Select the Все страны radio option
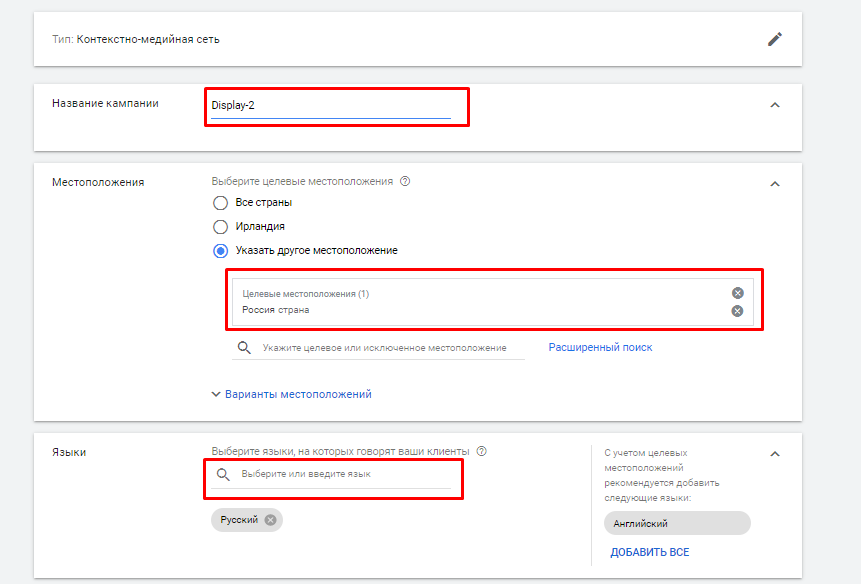This screenshot has height=584, width=861. point(221,202)
